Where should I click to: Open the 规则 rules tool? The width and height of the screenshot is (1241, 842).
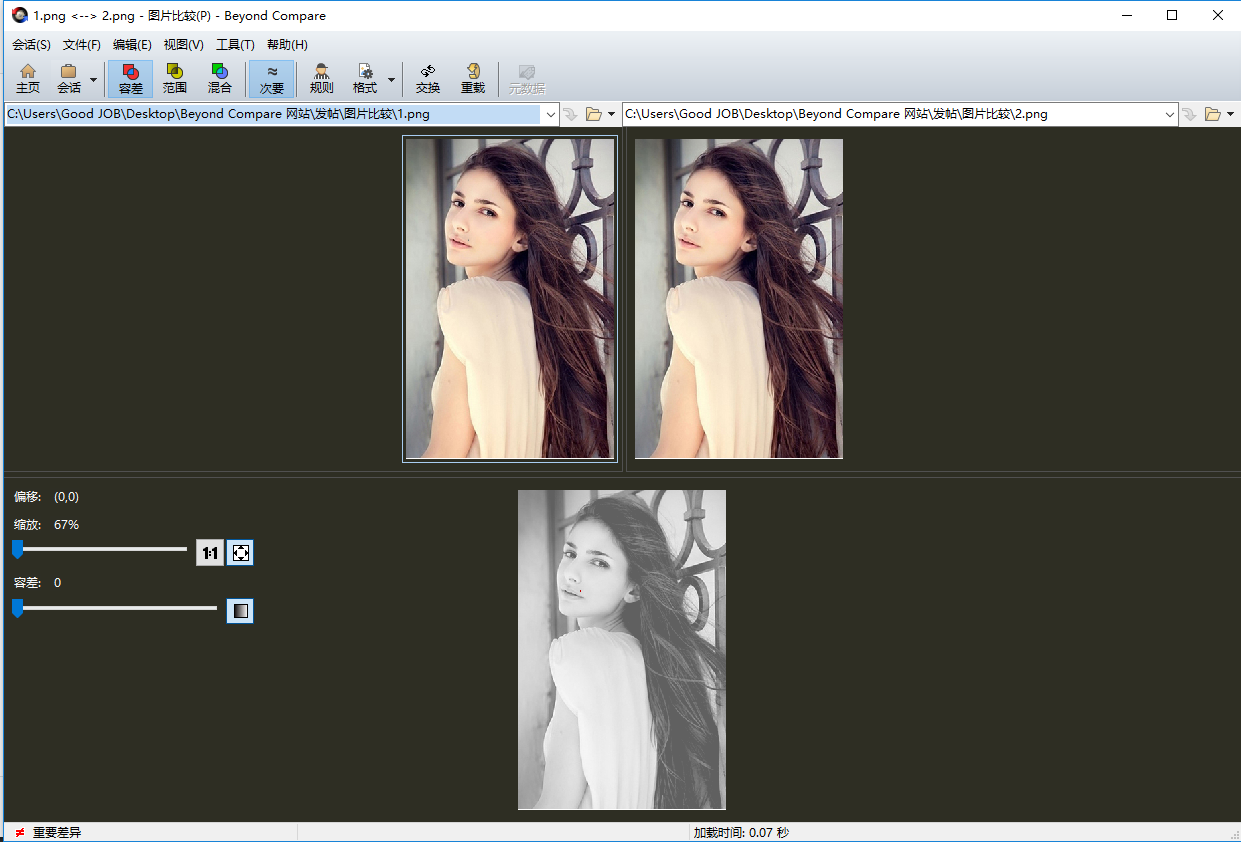click(321, 78)
